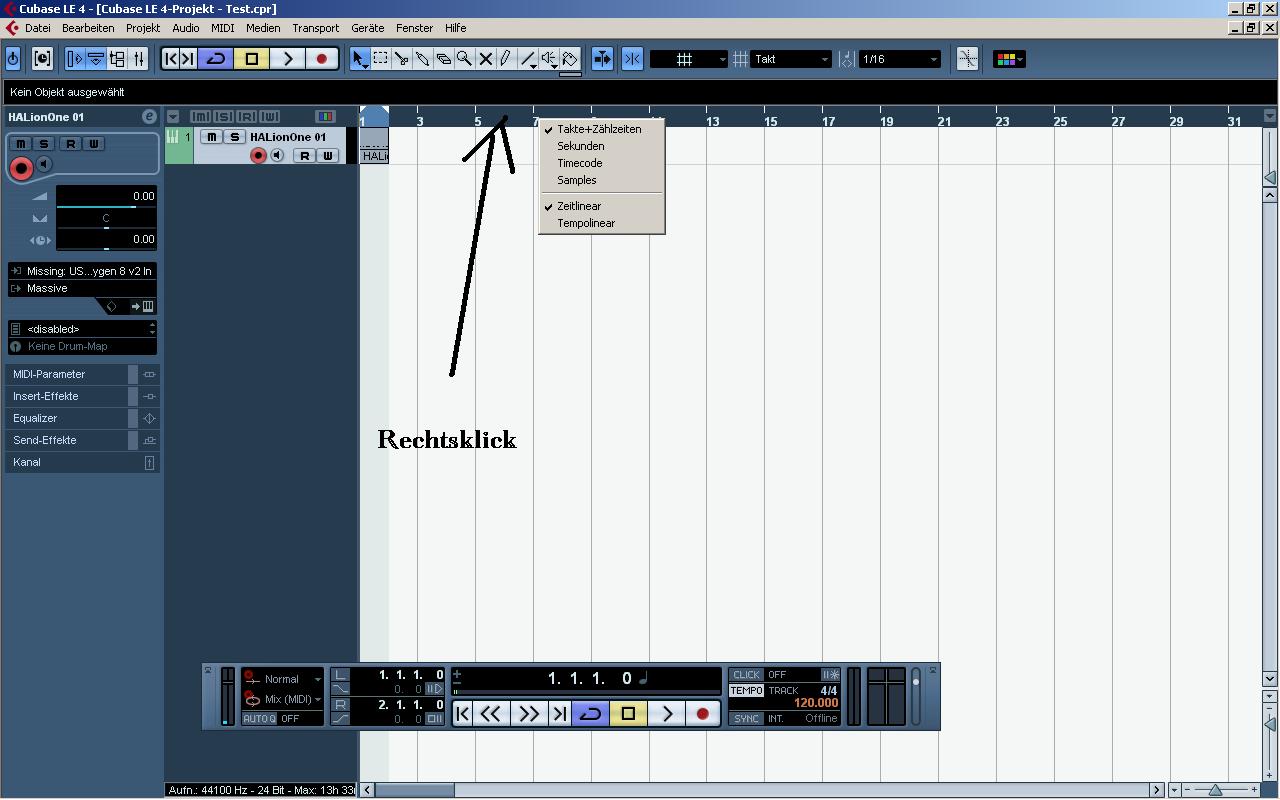The width and height of the screenshot is (1280, 800).
Task: Solo the HALionOne 01 track in tracklist
Action: [x=234, y=137]
